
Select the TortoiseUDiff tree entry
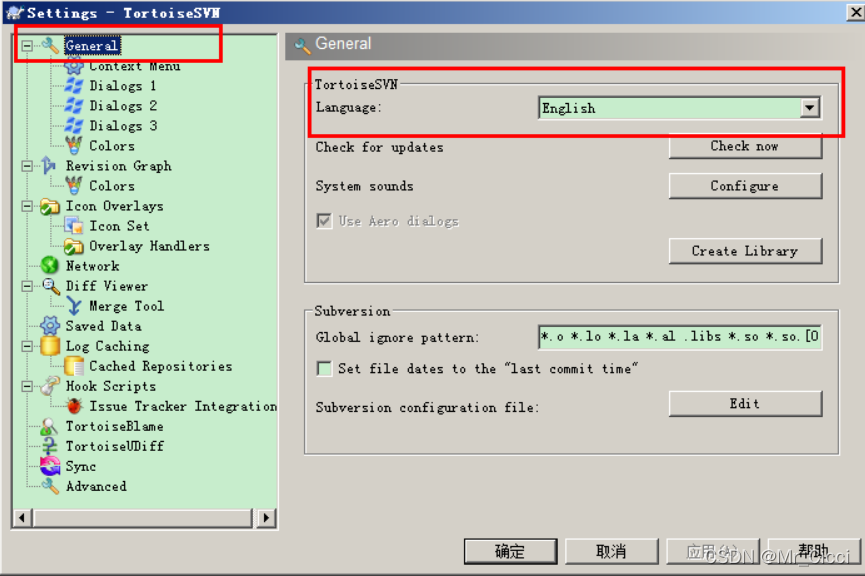[x=115, y=446]
